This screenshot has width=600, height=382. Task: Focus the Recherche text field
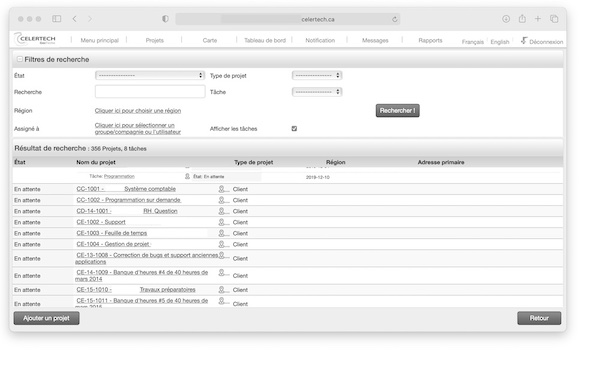click(x=150, y=91)
